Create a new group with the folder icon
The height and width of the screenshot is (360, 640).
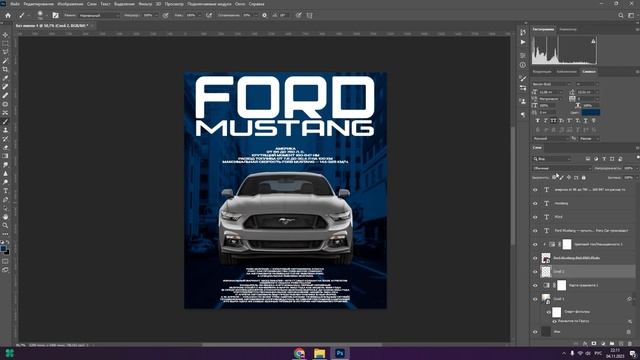pyautogui.click(x=612, y=344)
